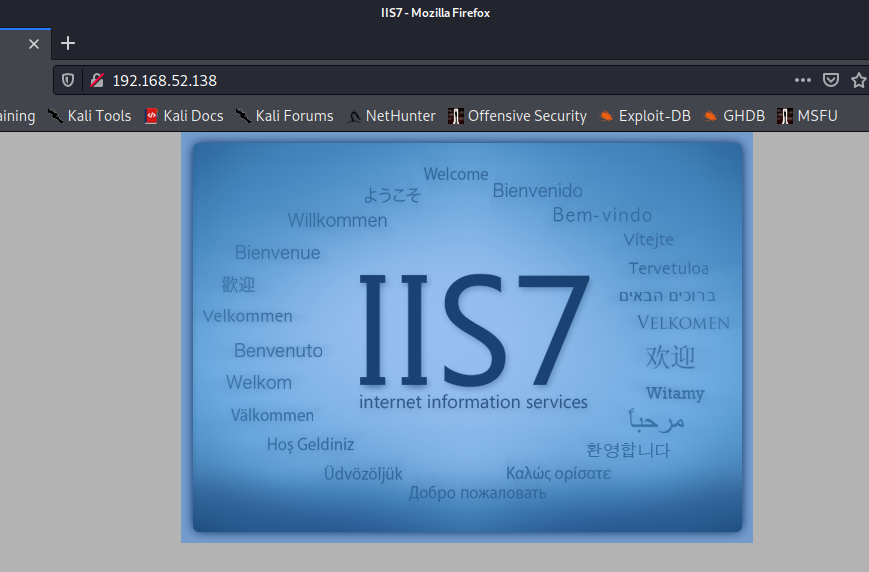Click the tracking protection shield icon

tap(68, 80)
